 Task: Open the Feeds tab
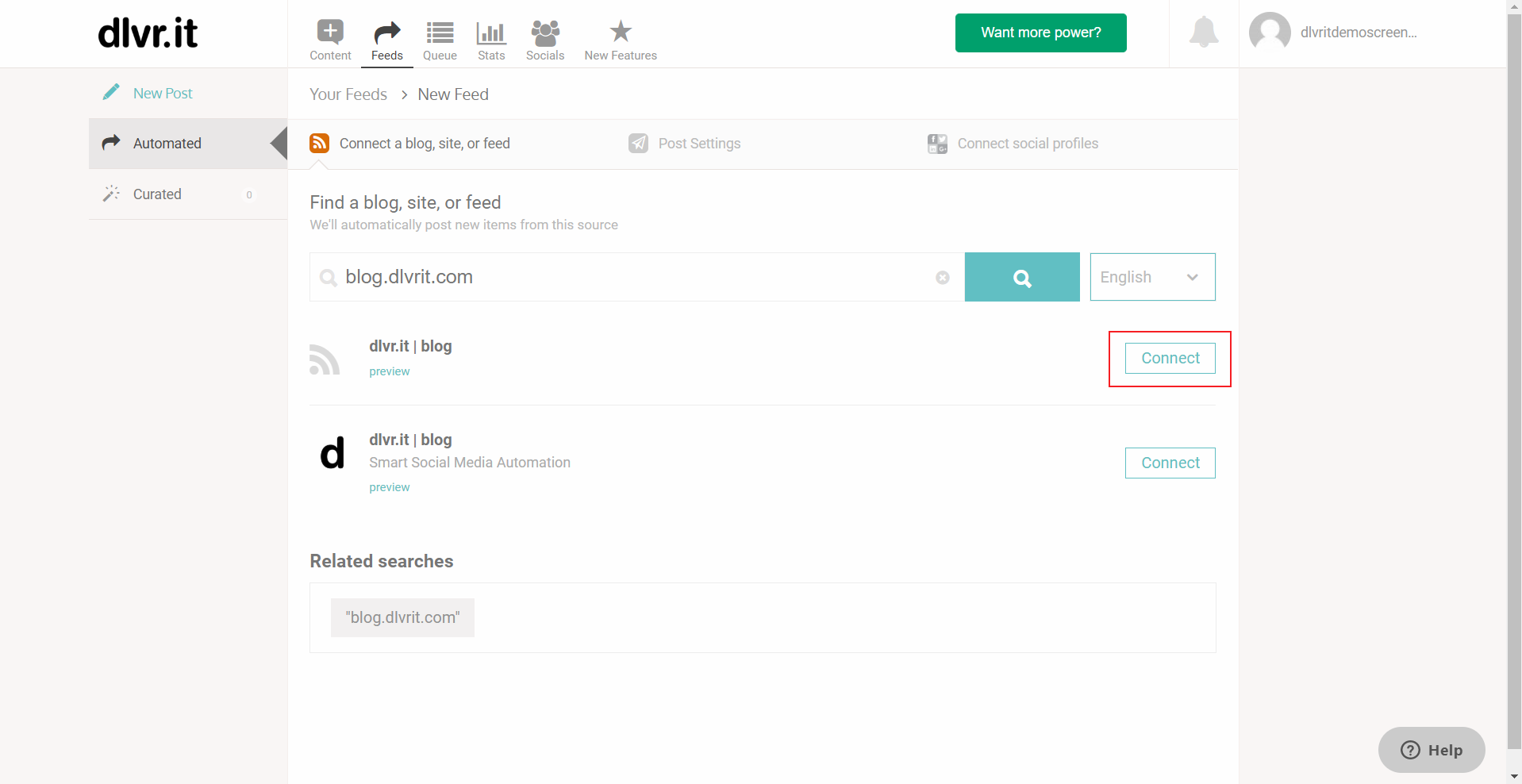pyautogui.click(x=387, y=40)
